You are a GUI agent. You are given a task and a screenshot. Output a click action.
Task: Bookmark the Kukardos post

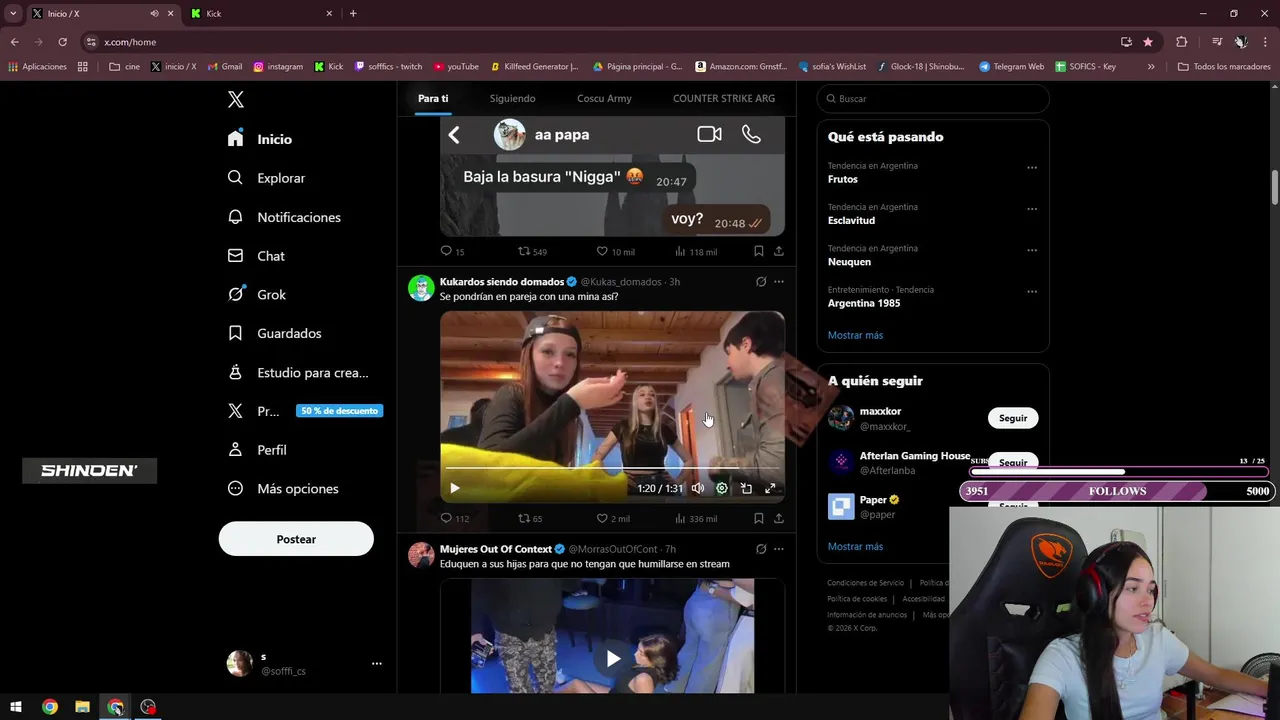coord(759,518)
